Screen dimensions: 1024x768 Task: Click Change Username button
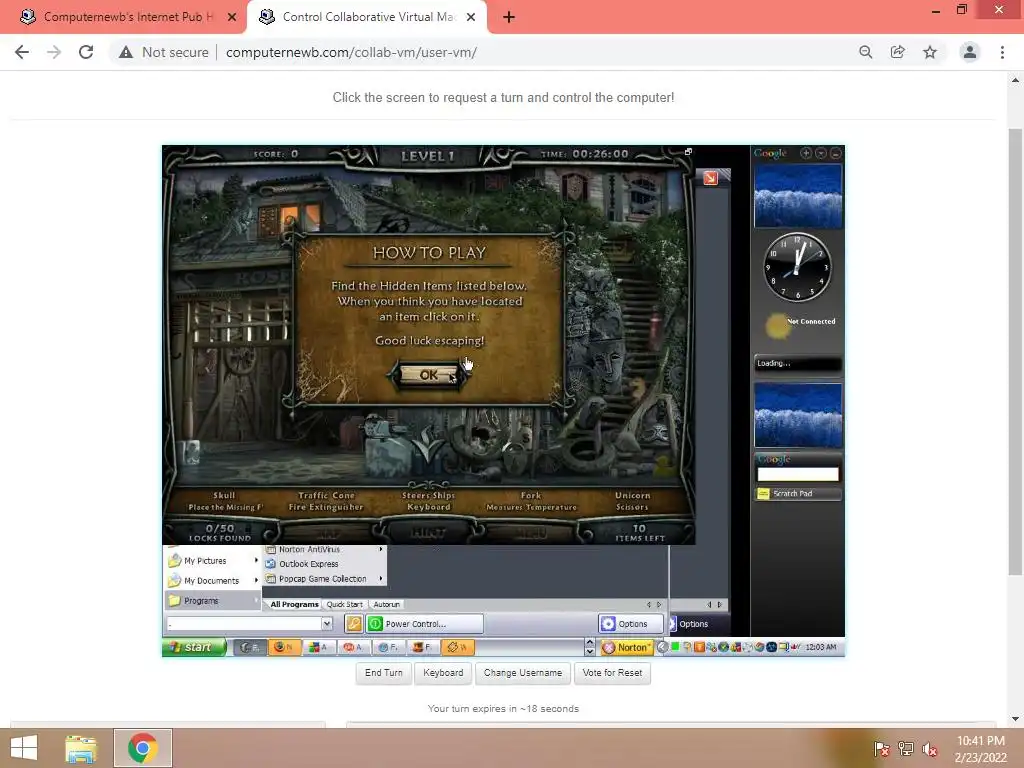(x=522, y=673)
